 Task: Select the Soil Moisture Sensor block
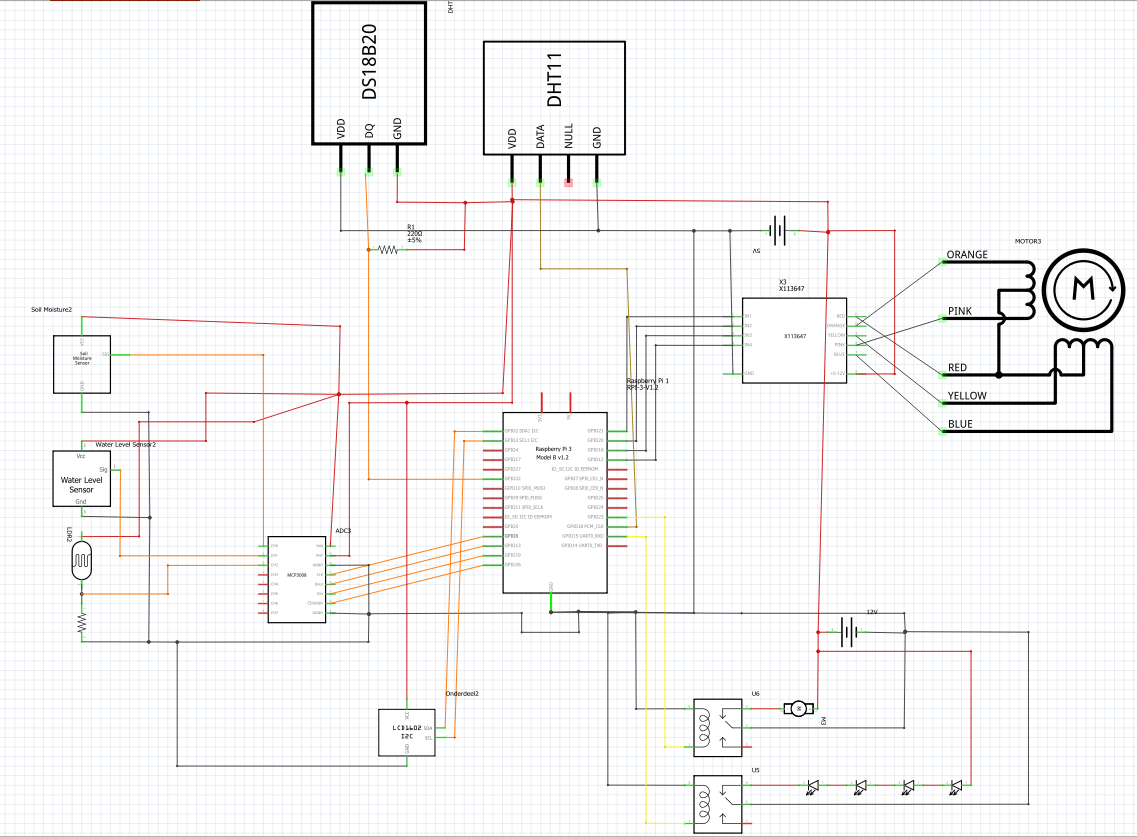[82, 364]
